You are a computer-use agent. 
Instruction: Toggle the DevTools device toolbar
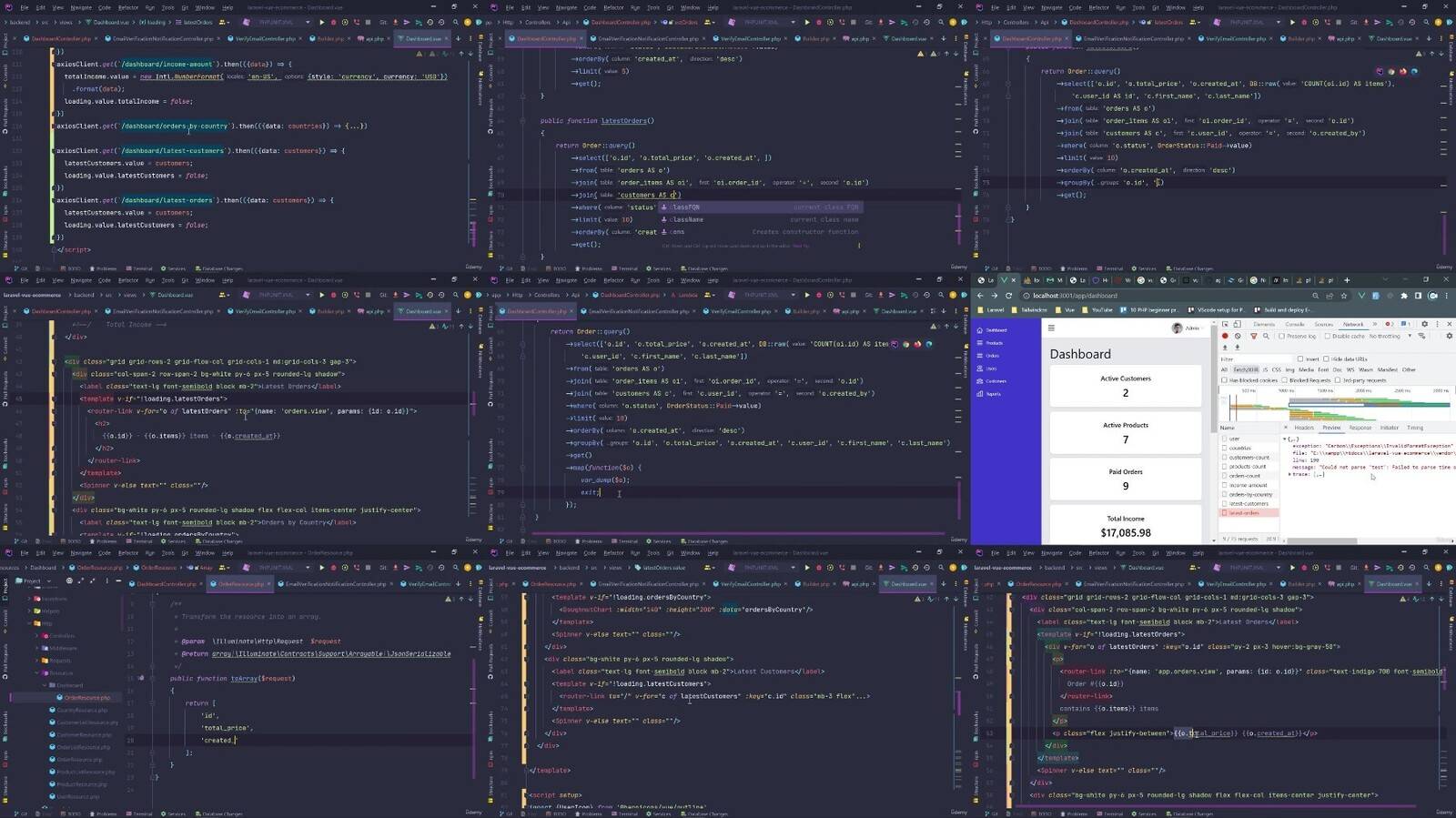pyautogui.click(x=1238, y=324)
